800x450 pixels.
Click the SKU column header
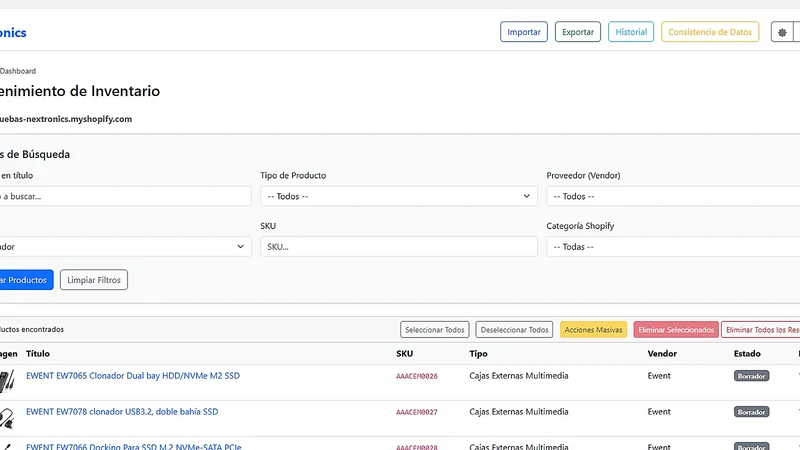point(405,354)
